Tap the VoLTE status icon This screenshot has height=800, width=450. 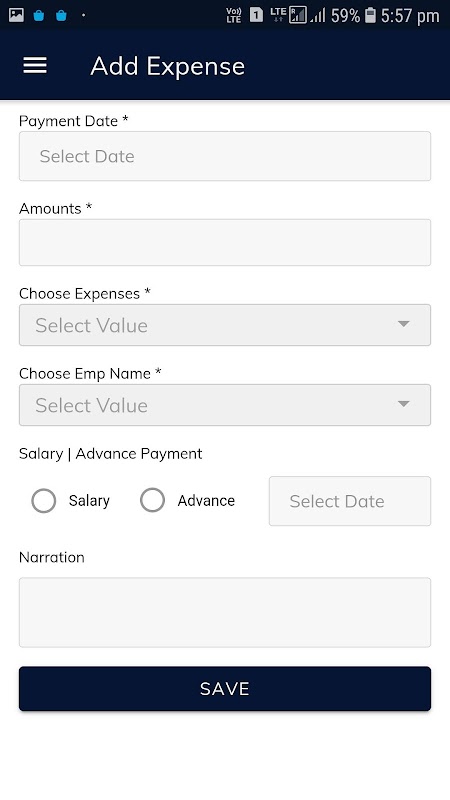pos(234,15)
